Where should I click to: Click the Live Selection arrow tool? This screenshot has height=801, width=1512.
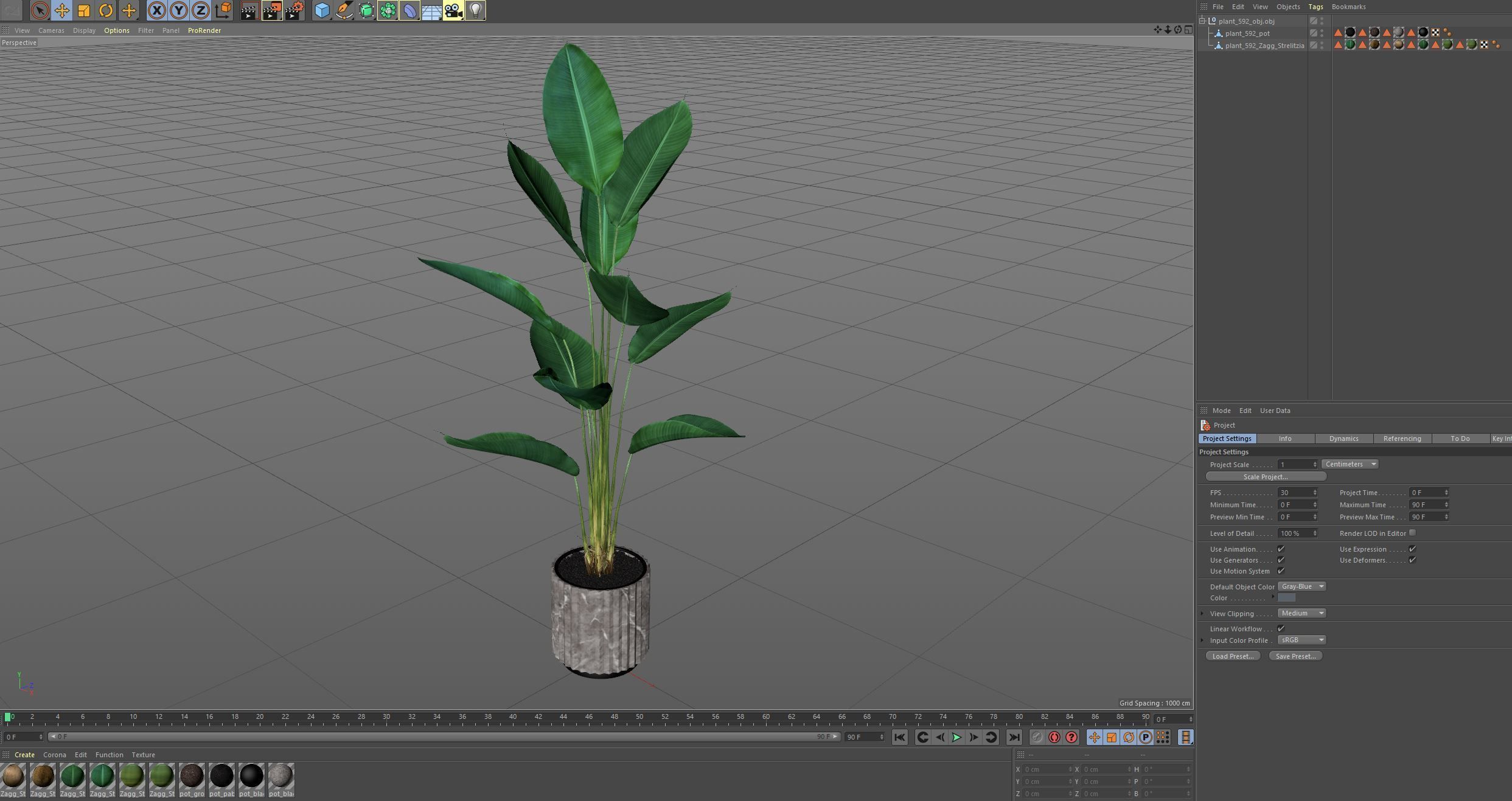[40, 10]
